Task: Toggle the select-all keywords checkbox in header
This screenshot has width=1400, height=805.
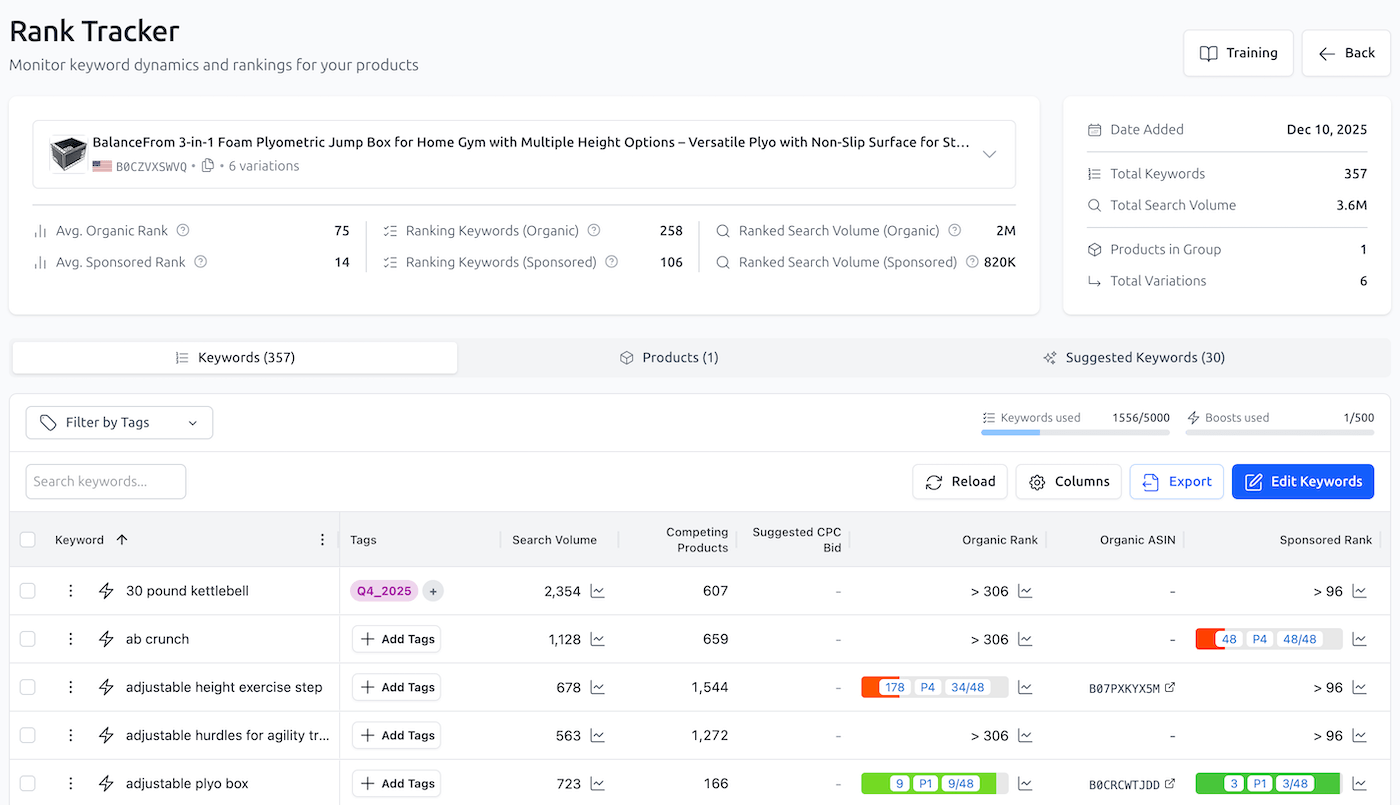Action: pos(28,540)
